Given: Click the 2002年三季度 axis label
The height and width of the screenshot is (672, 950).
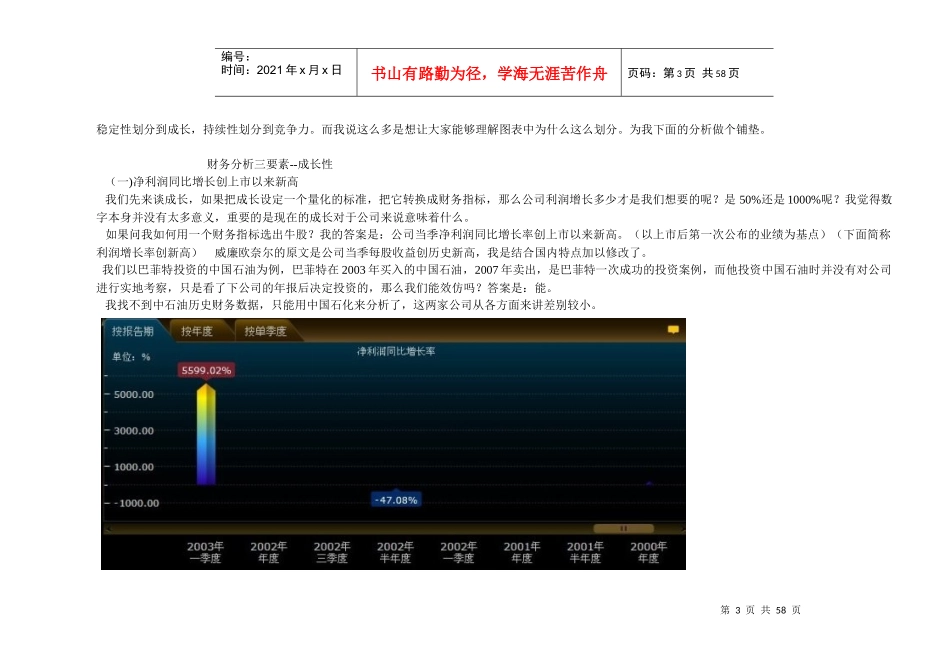Looking at the screenshot, I should coord(332,552).
